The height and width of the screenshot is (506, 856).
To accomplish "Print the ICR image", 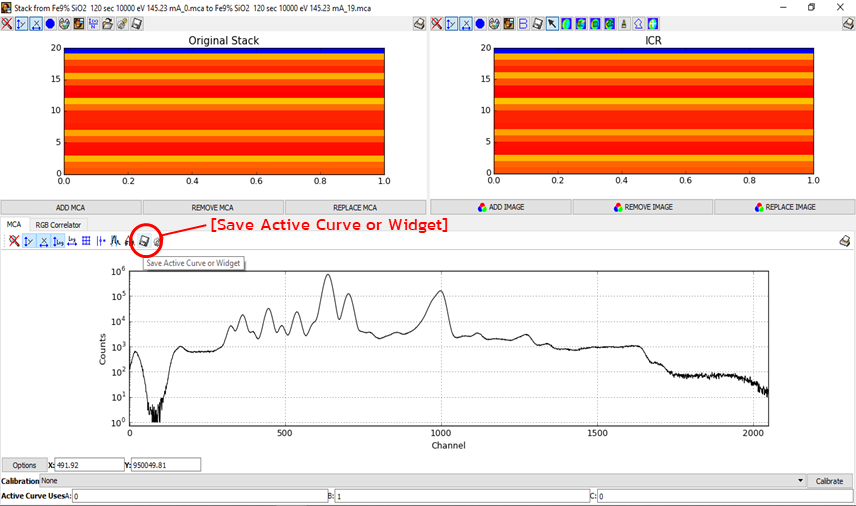I will 848,24.
